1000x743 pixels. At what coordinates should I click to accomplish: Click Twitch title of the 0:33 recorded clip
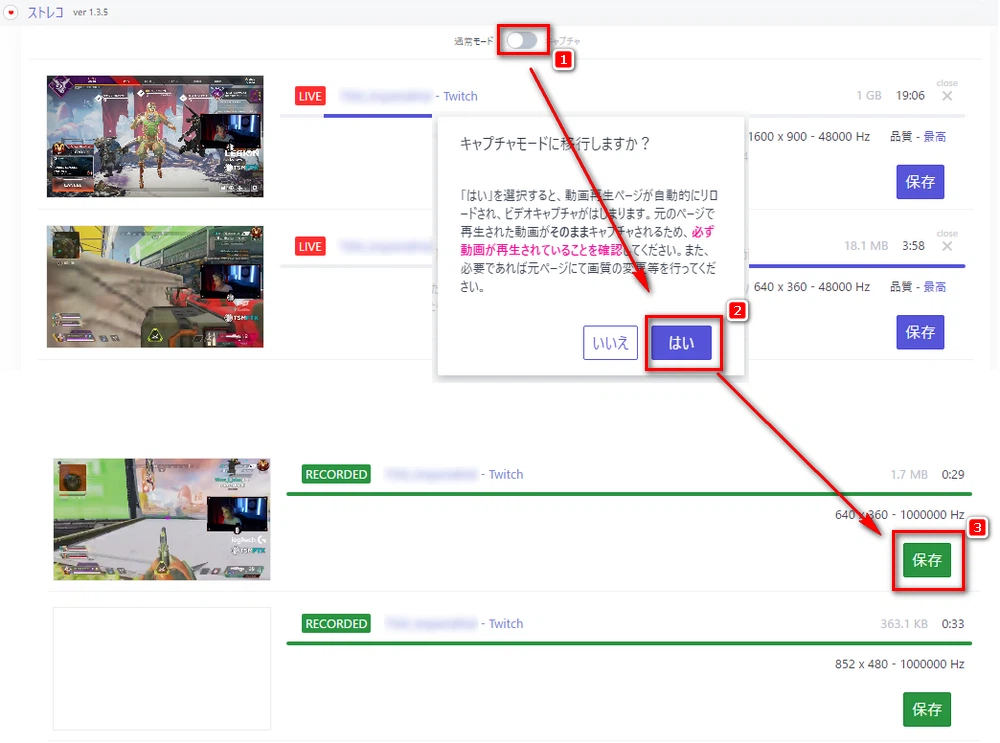(454, 624)
